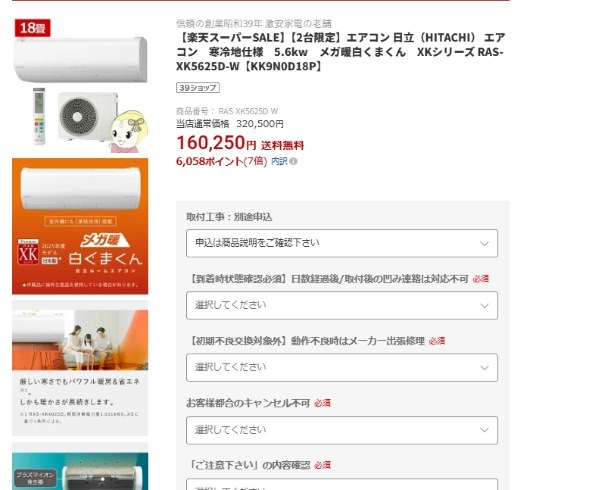View the main air conditioner product image

tap(80, 85)
